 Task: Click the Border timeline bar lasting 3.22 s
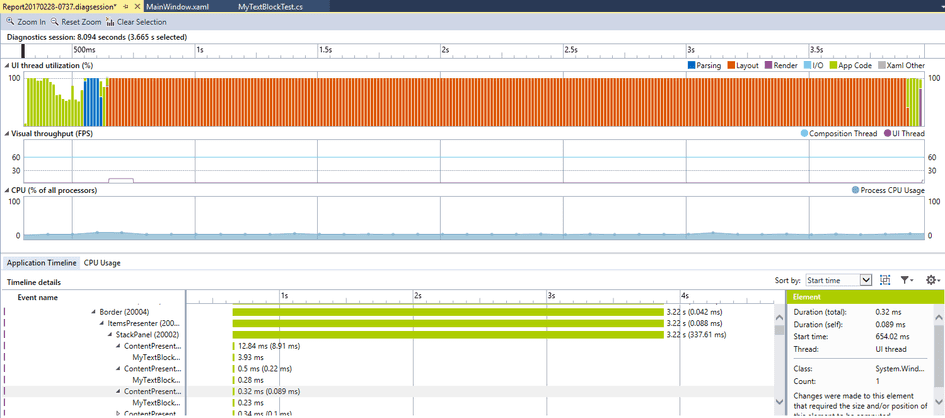coord(448,312)
